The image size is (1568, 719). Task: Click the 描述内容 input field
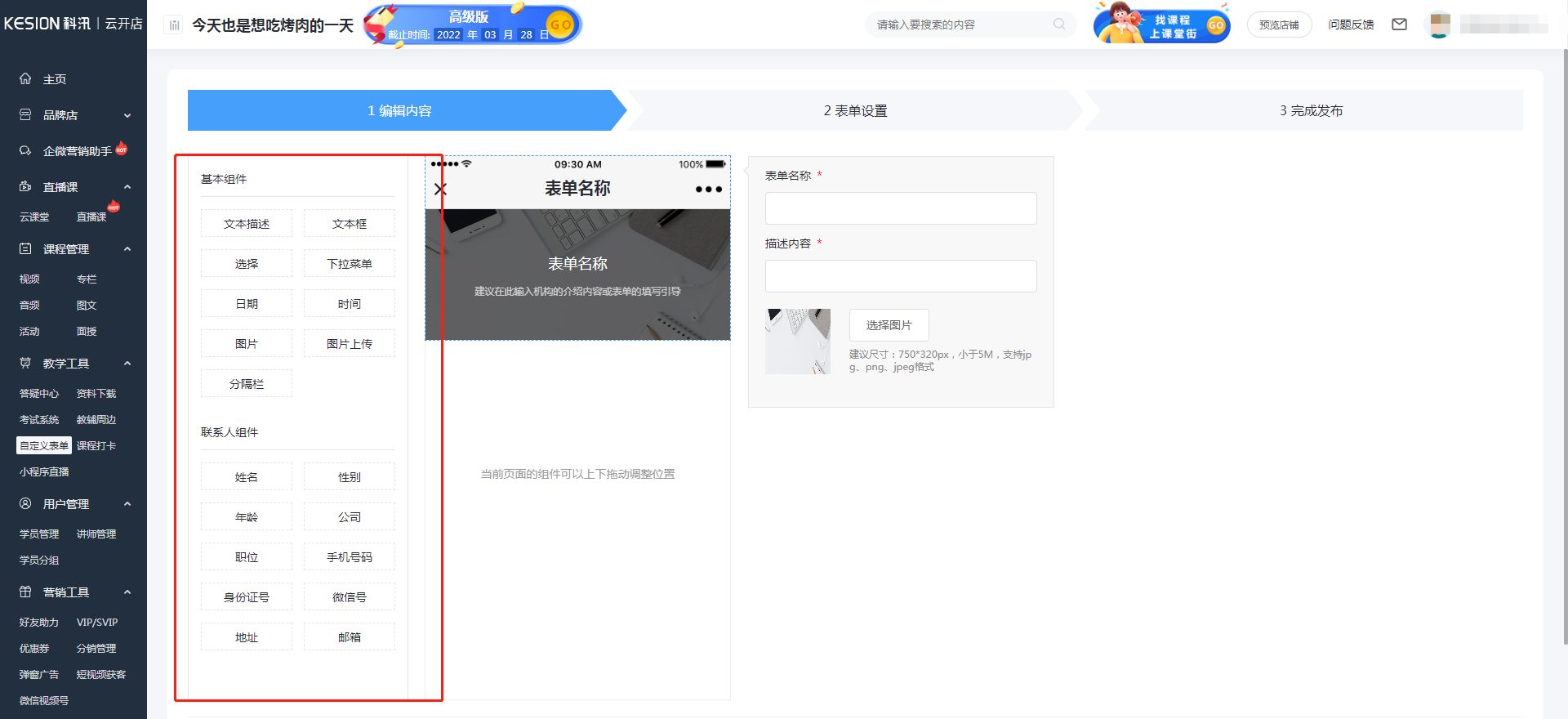click(x=901, y=276)
